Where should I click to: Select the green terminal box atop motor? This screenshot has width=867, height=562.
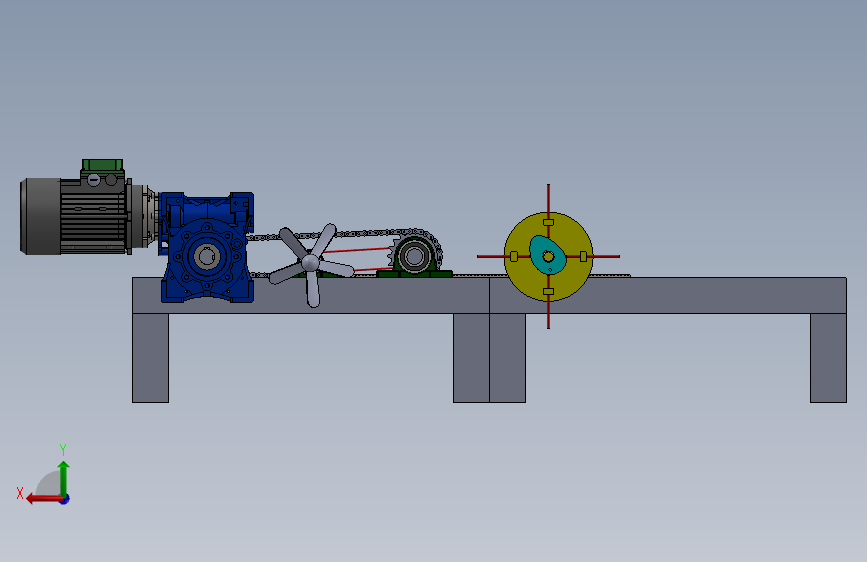pos(102,165)
